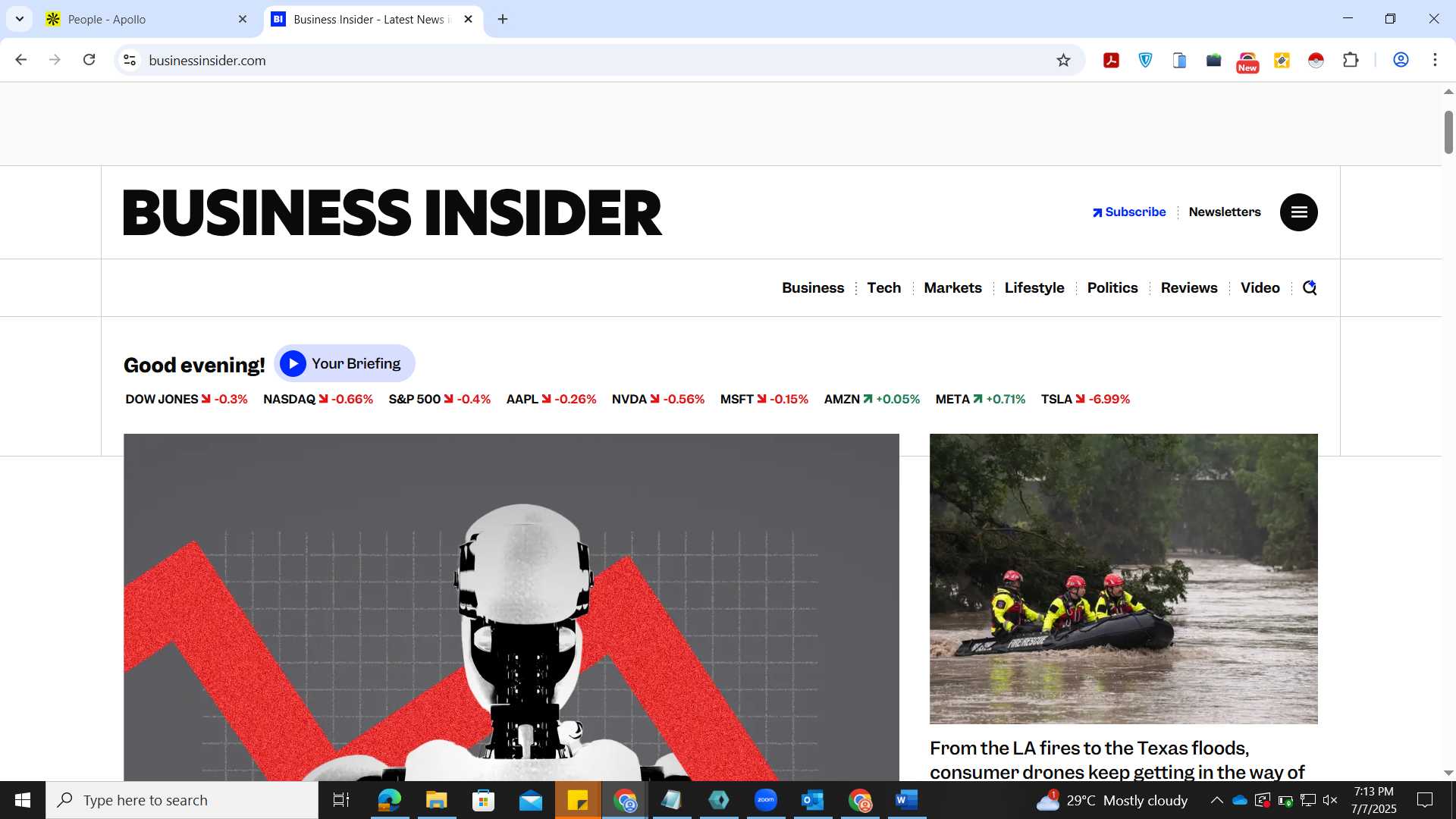The height and width of the screenshot is (819, 1456).
Task: Go forward to the next page
Action: click(x=55, y=60)
